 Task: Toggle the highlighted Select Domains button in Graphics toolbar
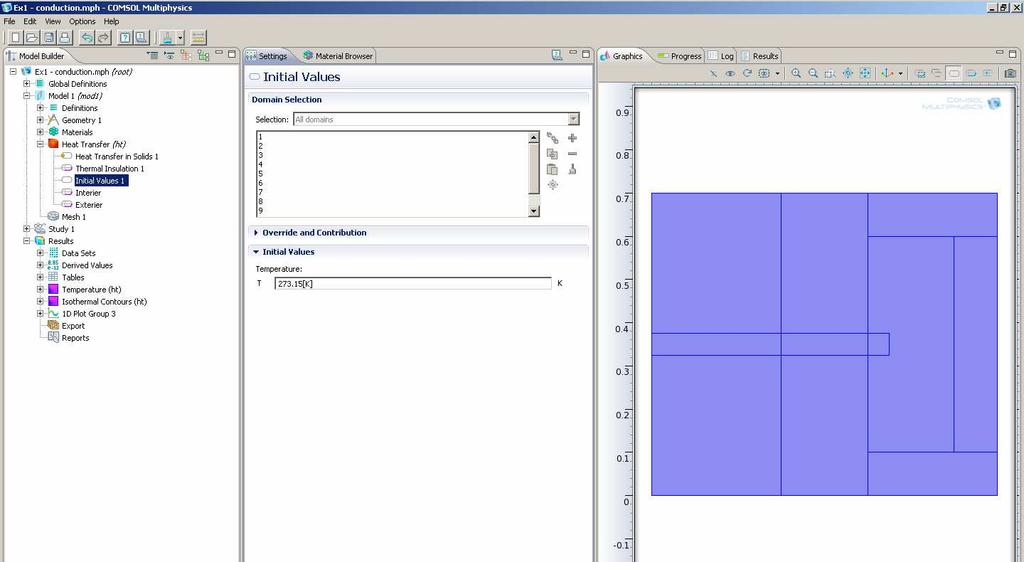click(954, 73)
